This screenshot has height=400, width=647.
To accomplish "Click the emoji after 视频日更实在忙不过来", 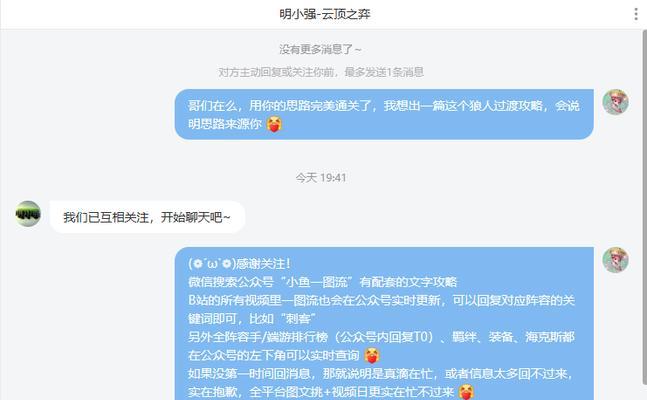I will click(x=466, y=392).
